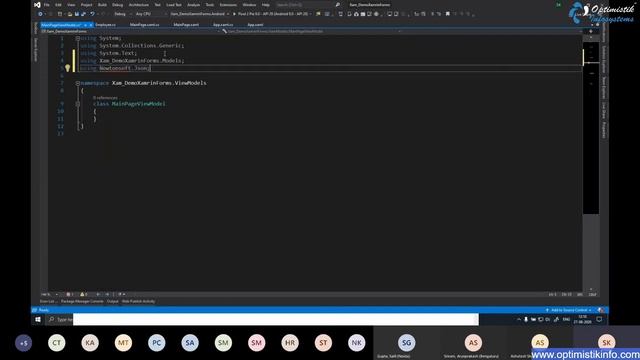Viewport: 640px width, 360px height.
Task: Click the Visual Studio search box
Action: click(308, 5)
